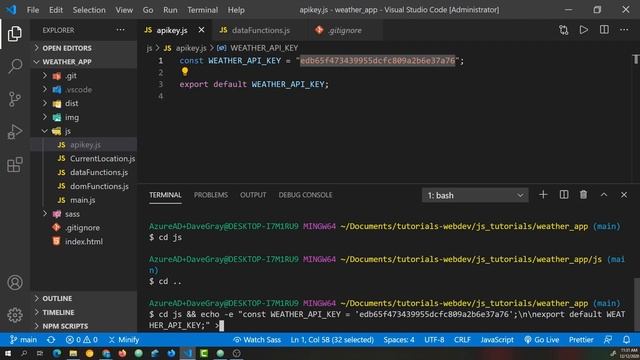
Task: Open Manage settings gear
Action: click(15, 315)
